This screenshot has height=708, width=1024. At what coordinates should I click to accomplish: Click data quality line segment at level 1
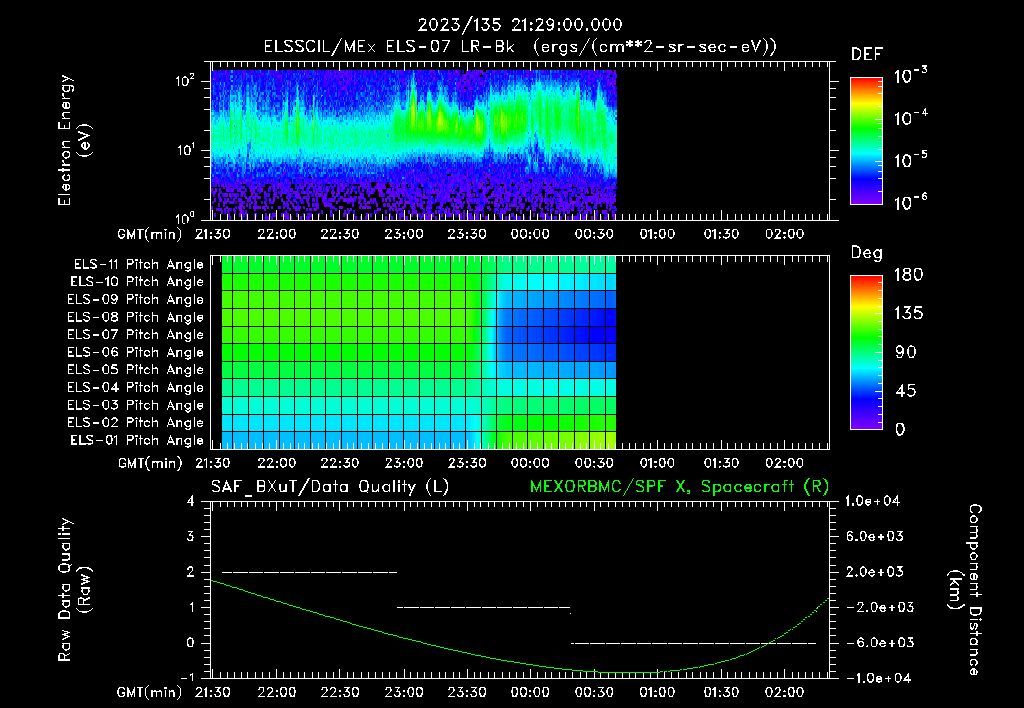[483, 607]
